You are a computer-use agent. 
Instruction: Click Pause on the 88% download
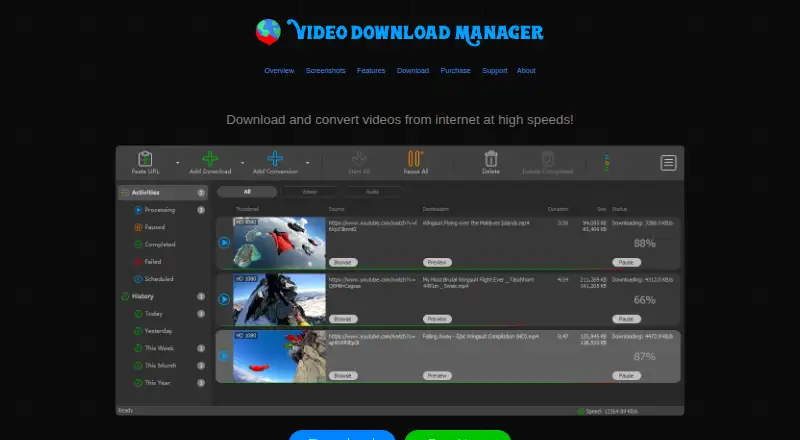626,262
